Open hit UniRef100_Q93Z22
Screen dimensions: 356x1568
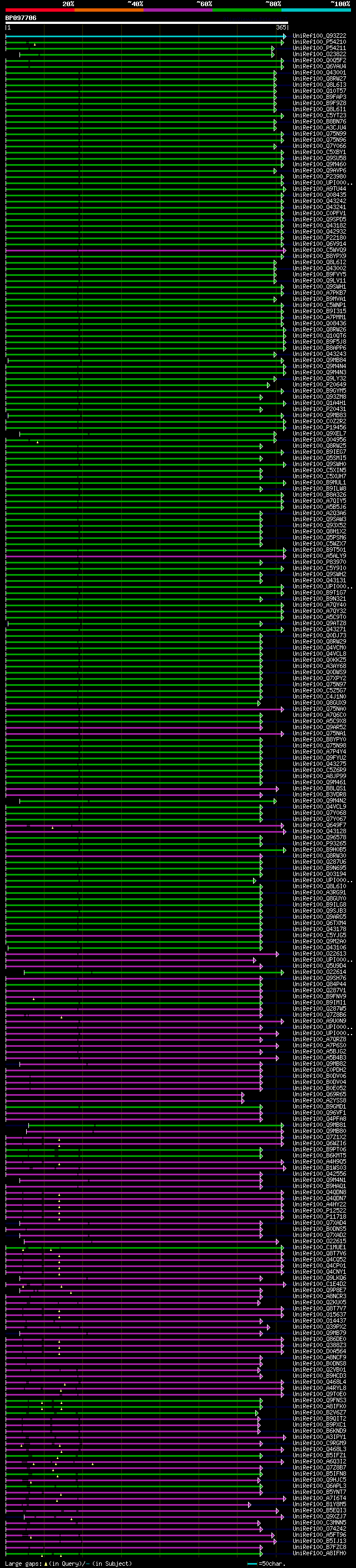(x=319, y=36)
